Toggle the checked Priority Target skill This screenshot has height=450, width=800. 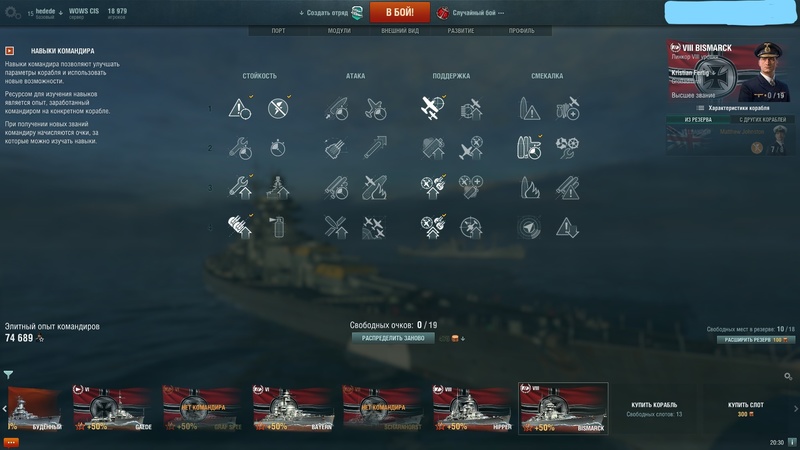coord(240,108)
